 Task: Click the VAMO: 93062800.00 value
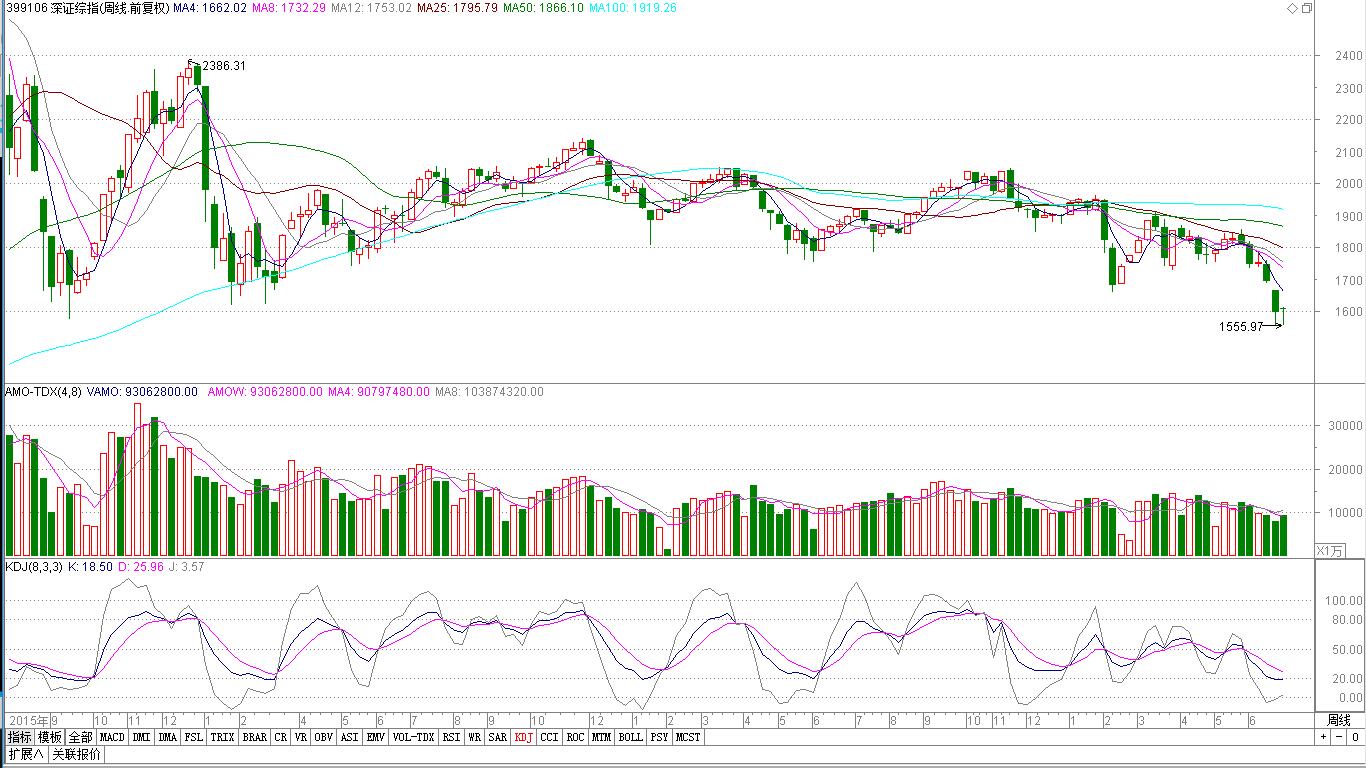[x=140, y=392]
